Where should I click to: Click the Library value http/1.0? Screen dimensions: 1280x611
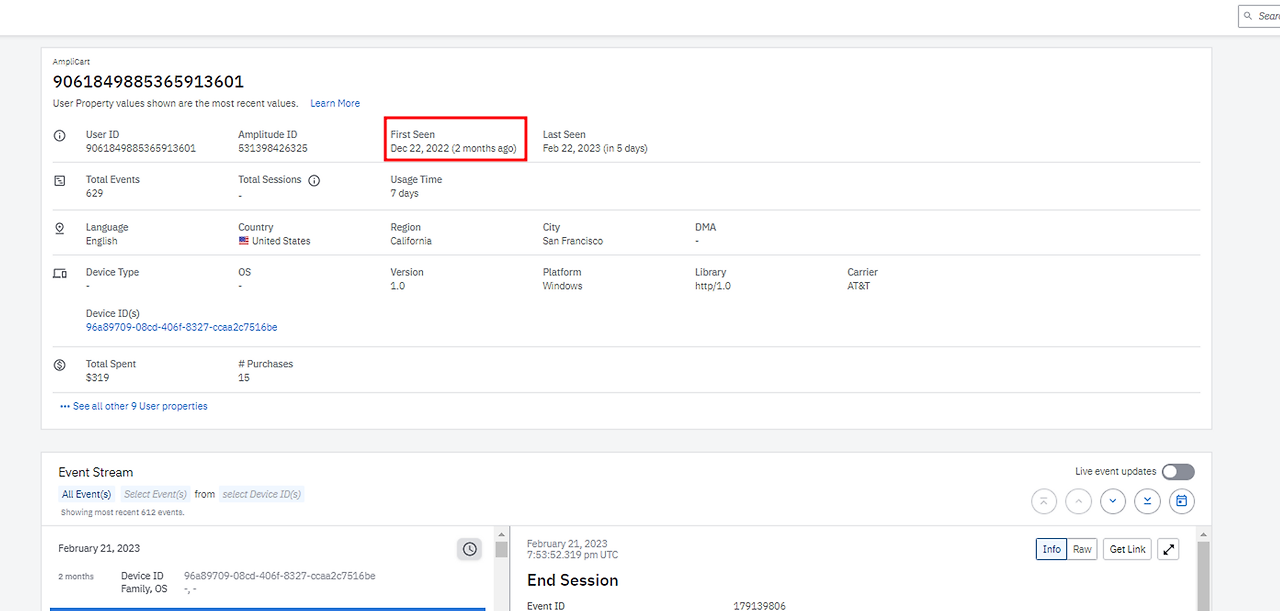[713, 286]
